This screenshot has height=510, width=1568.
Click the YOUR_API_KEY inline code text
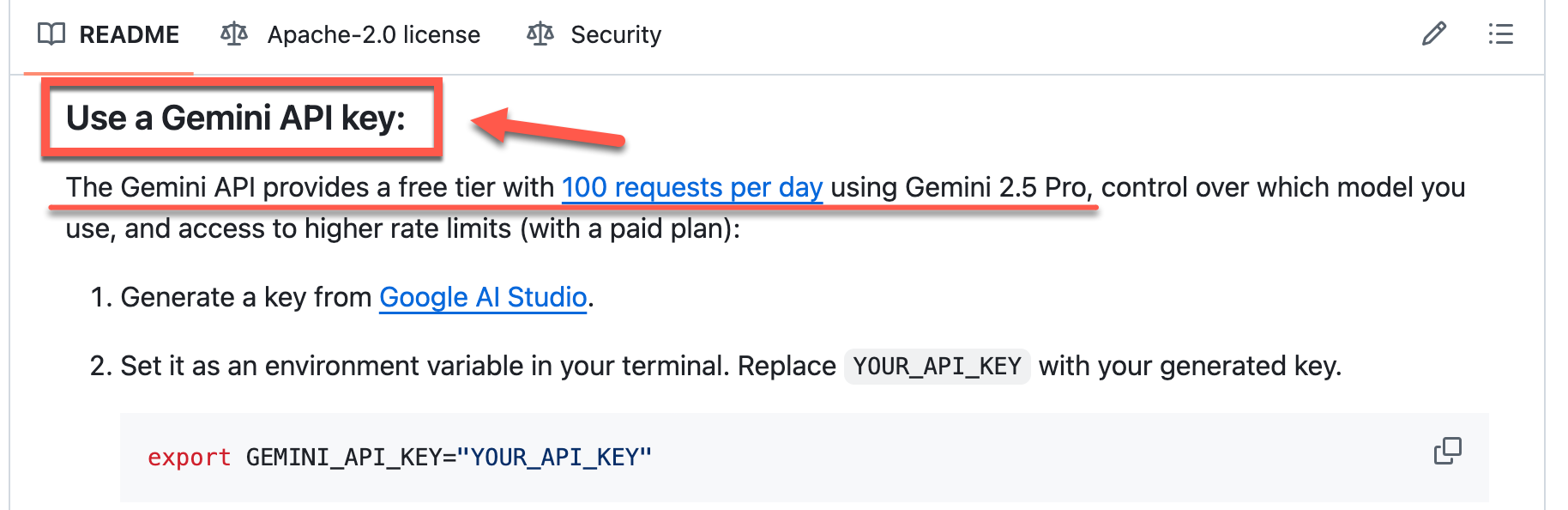pyautogui.click(x=938, y=367)
